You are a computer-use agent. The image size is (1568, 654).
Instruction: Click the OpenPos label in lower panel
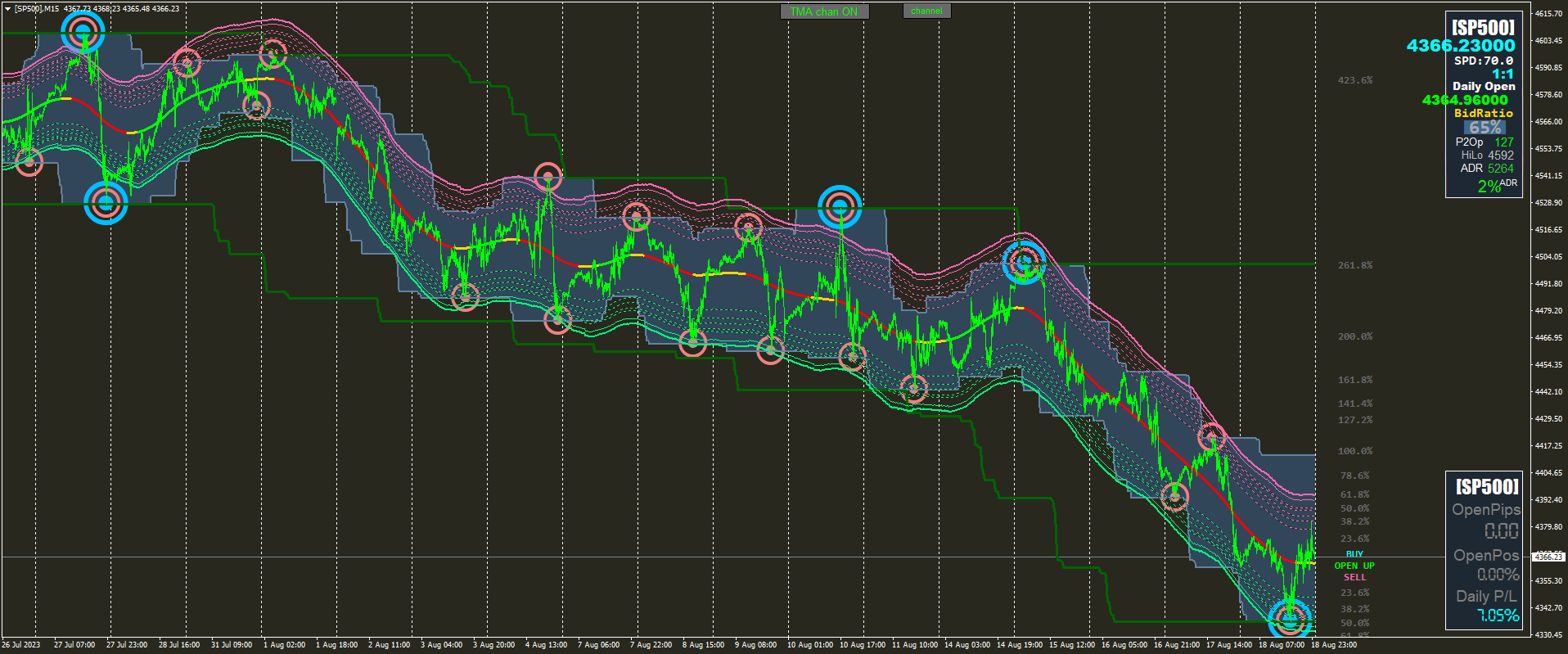click(x=1486, y=556)
